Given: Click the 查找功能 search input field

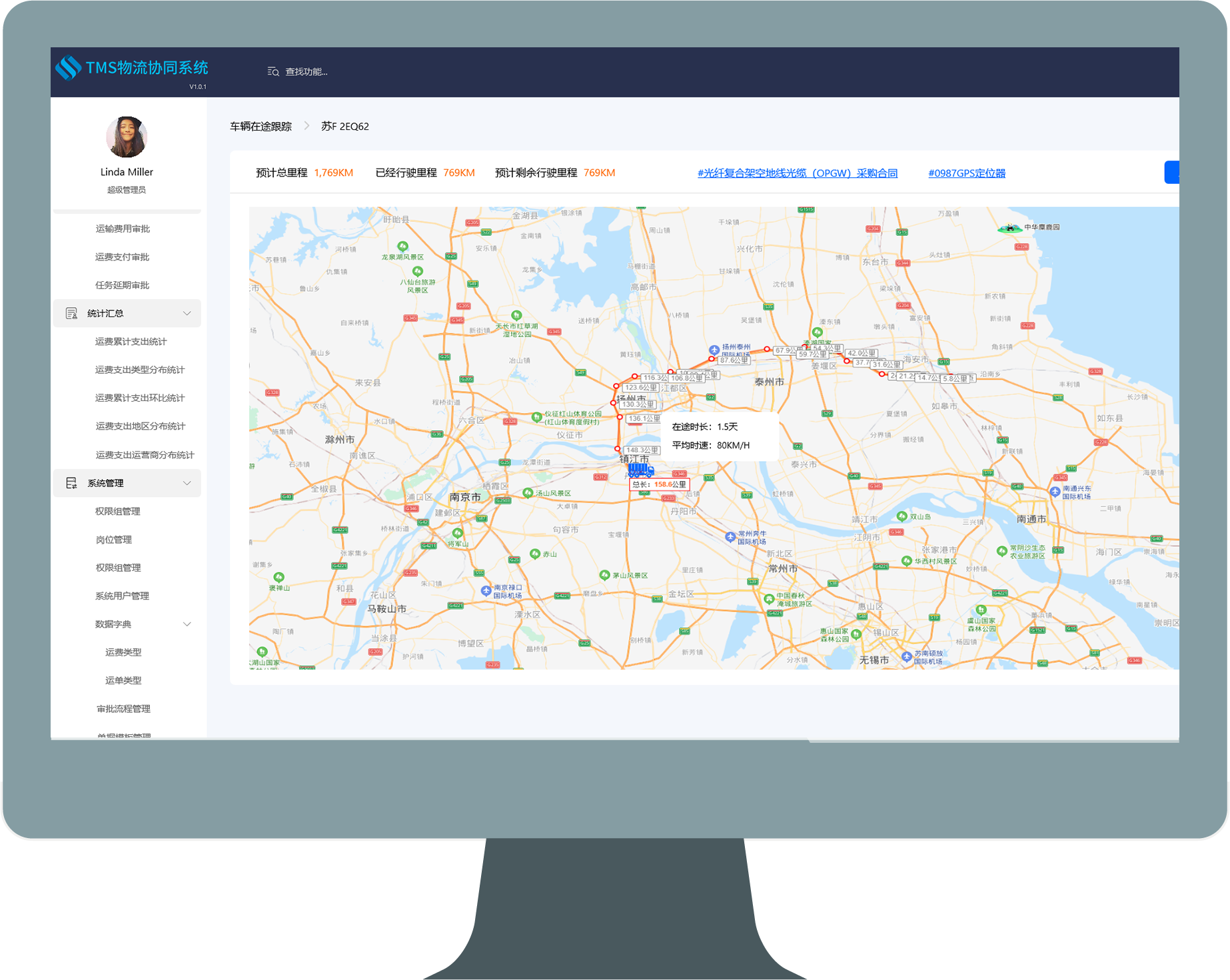Looking at the screenshot, I should (x=307, y=71).
